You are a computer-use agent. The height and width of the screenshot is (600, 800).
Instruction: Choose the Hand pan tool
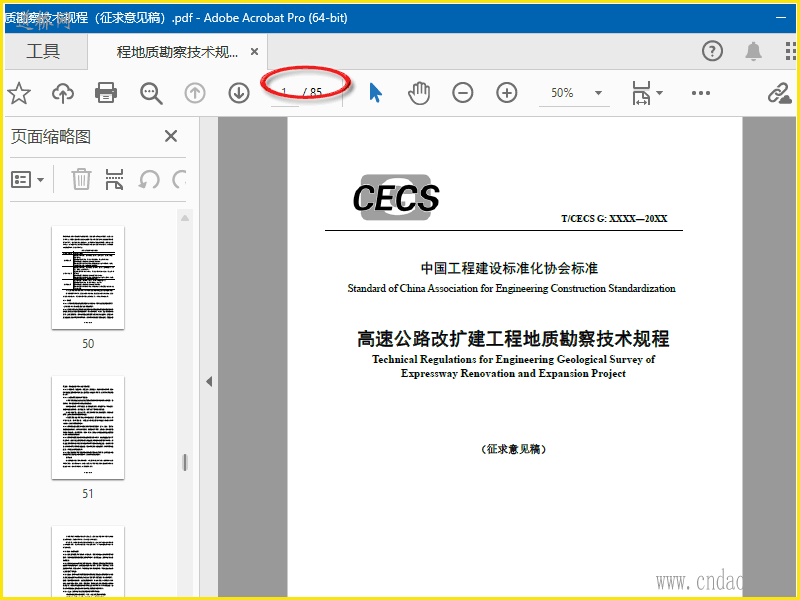click(x=419, y=93)
